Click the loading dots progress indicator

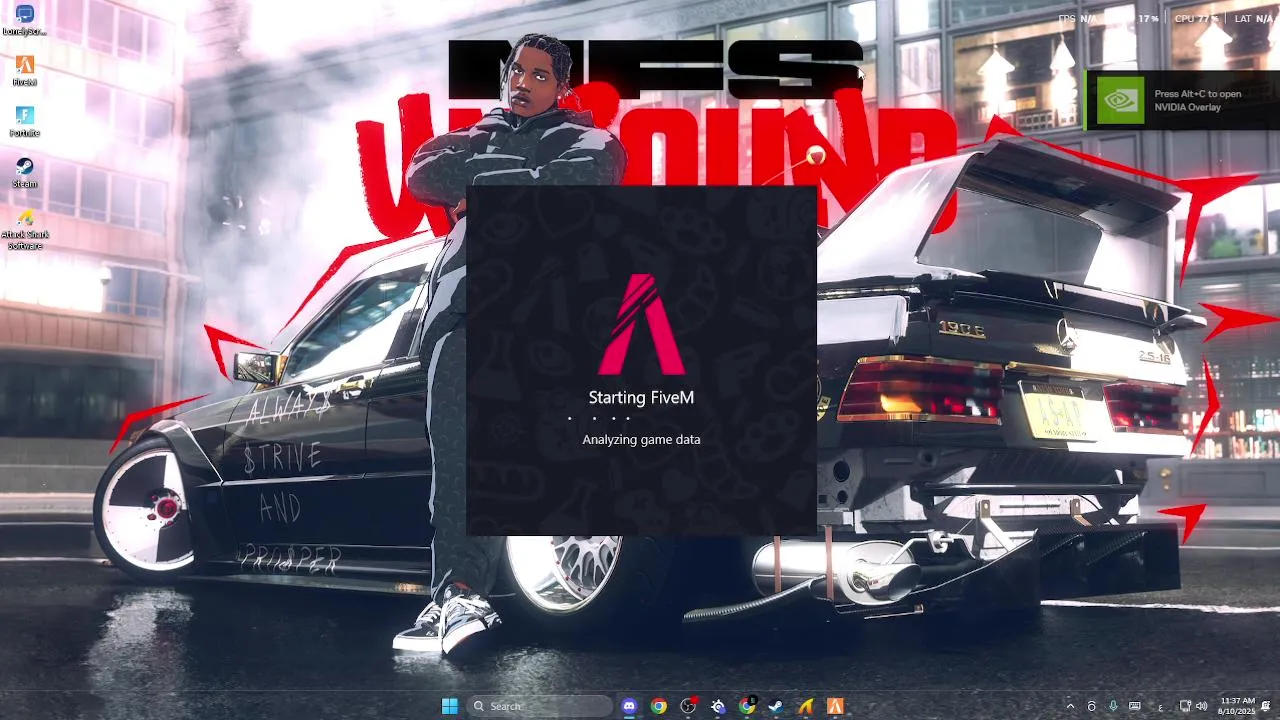[599, 419]
